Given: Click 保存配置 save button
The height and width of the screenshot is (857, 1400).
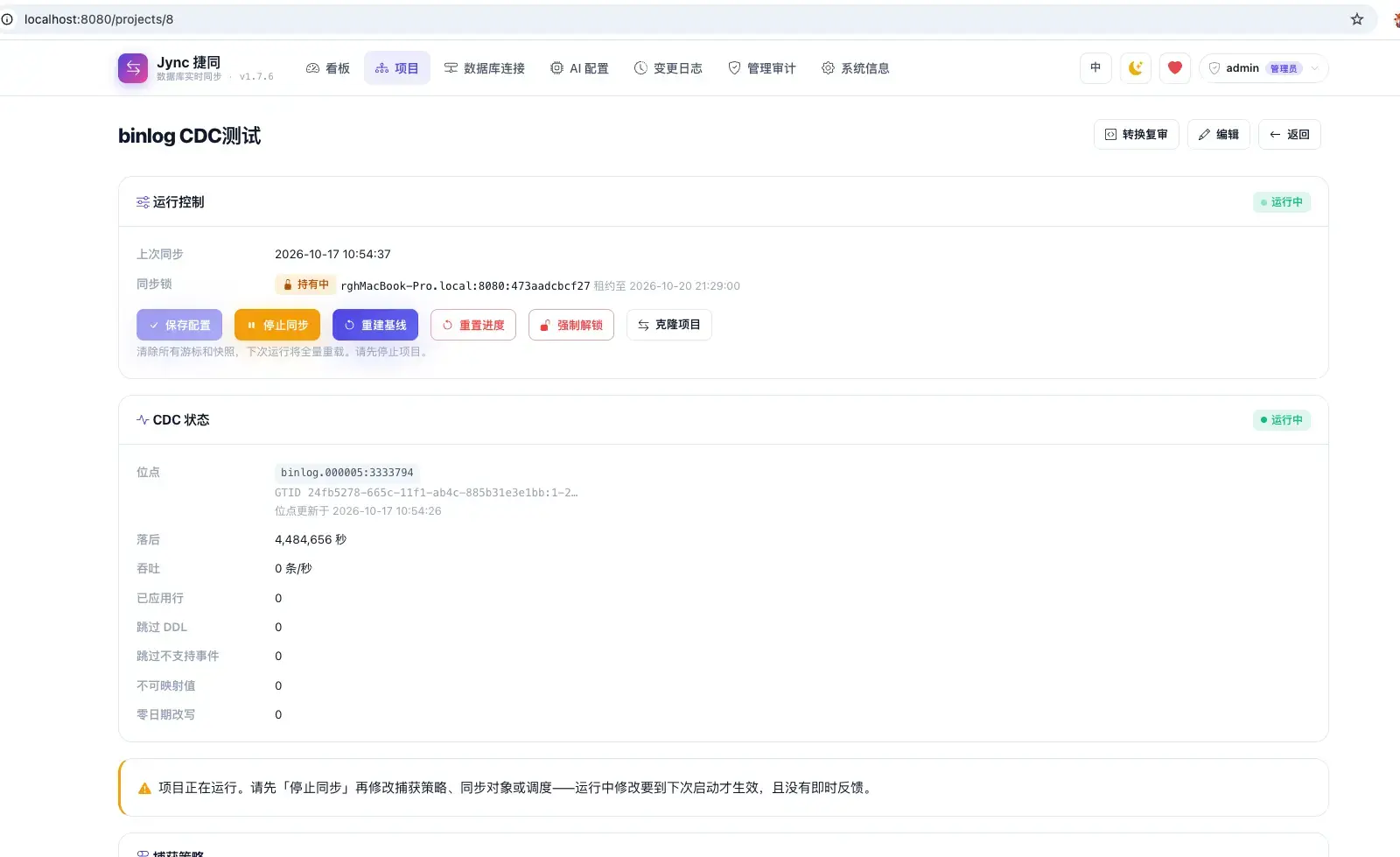Looking at the screenshot, I should 179,325.
